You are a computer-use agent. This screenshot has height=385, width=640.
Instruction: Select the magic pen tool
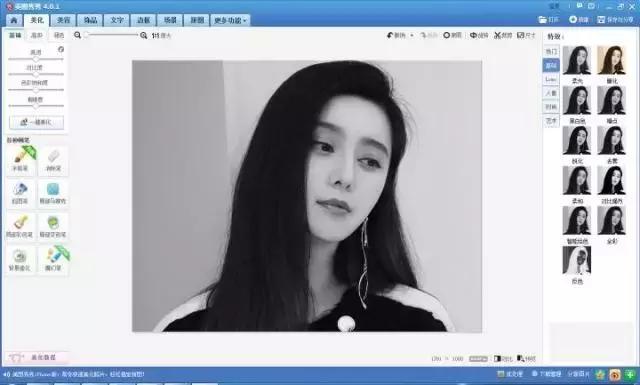(53, 260)
